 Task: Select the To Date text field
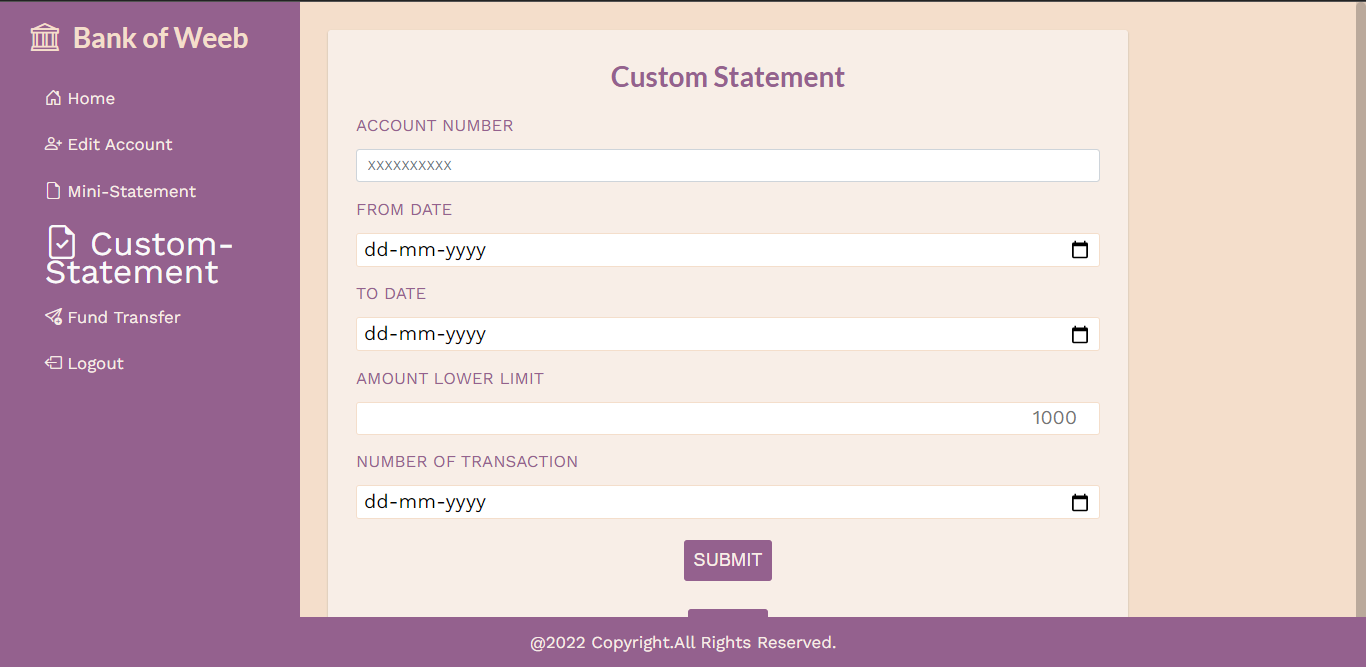click(700, 334)
